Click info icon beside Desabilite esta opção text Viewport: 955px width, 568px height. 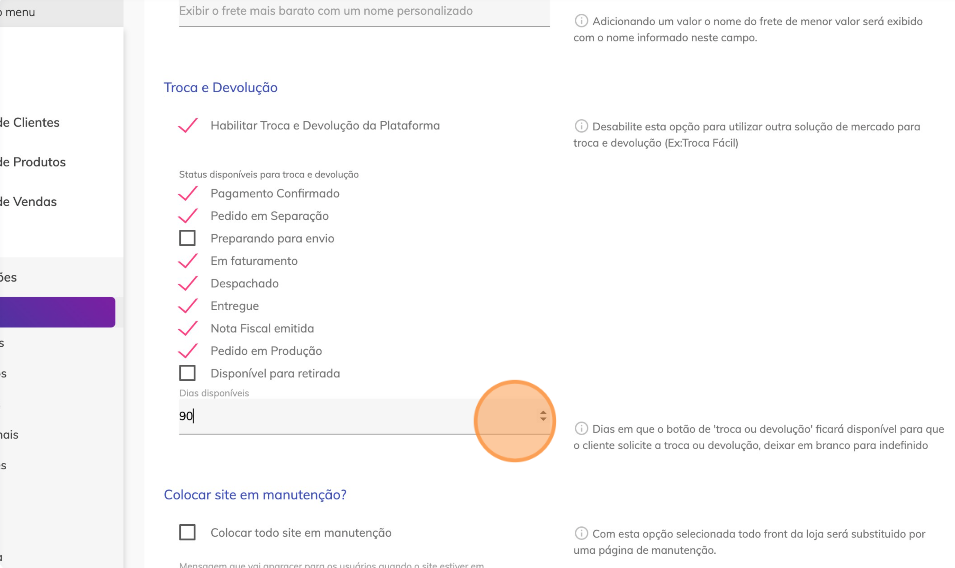point(582,126)
